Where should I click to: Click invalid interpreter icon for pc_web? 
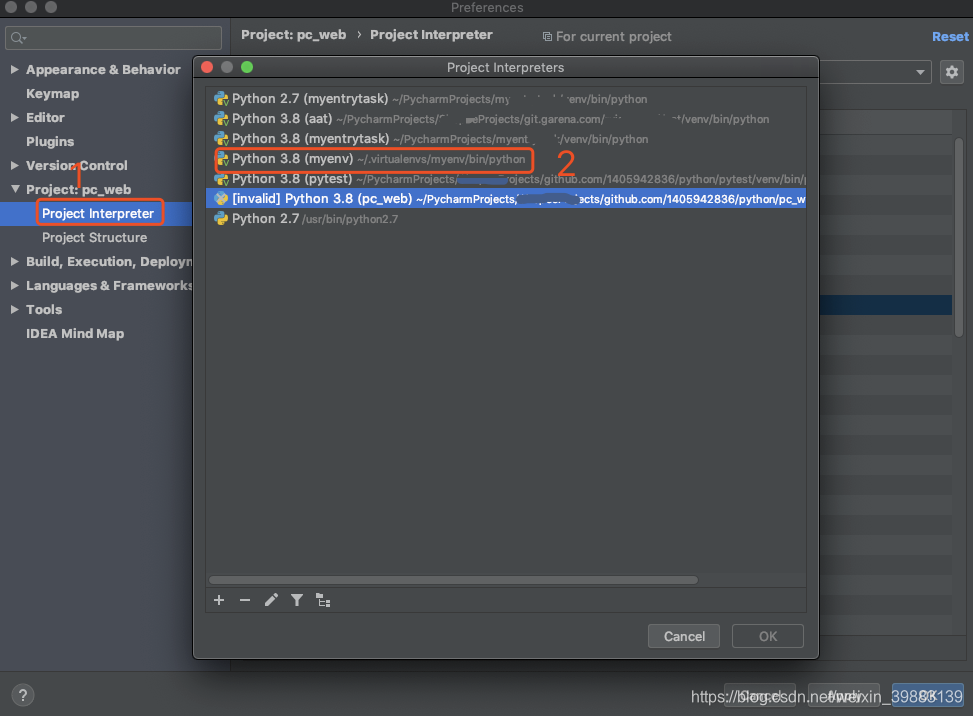(222, 199)
